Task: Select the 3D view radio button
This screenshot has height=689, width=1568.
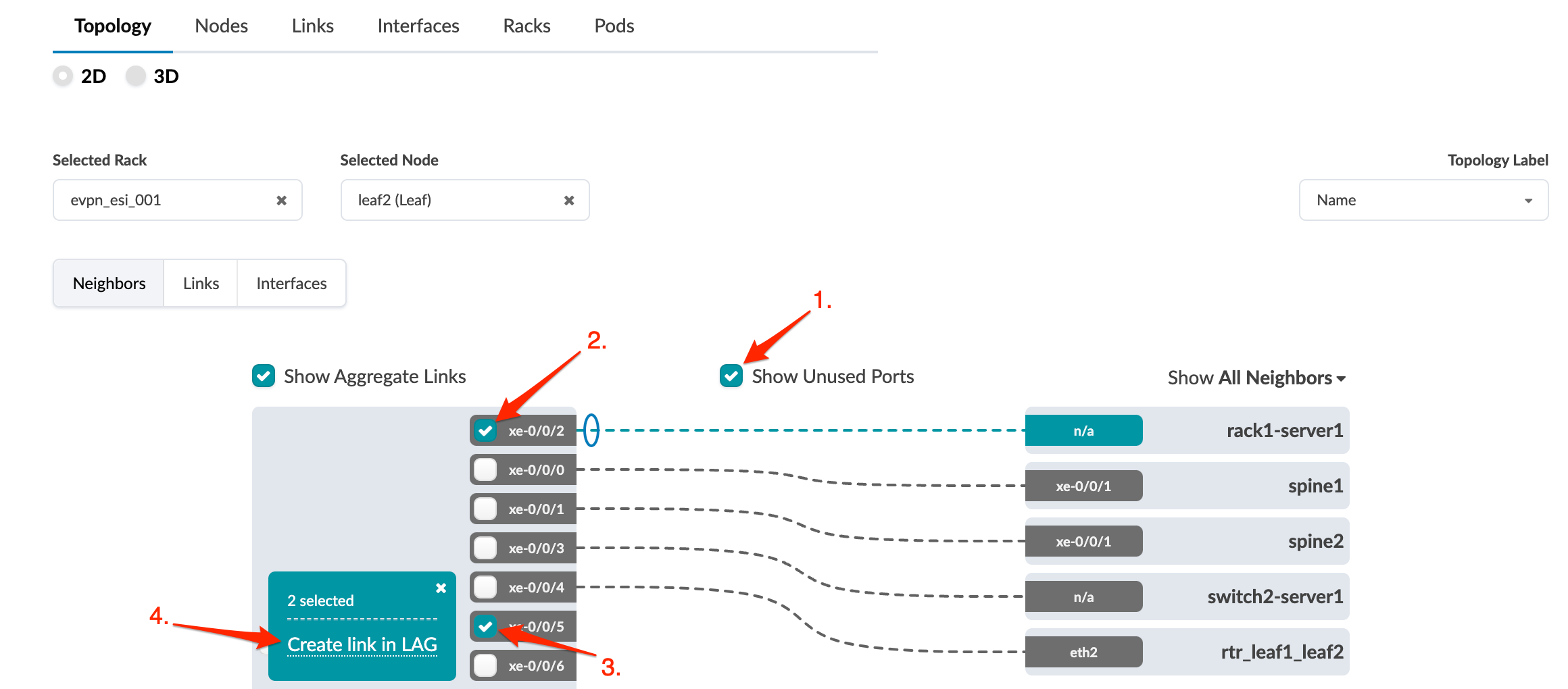Action: [x=136, y=76]
